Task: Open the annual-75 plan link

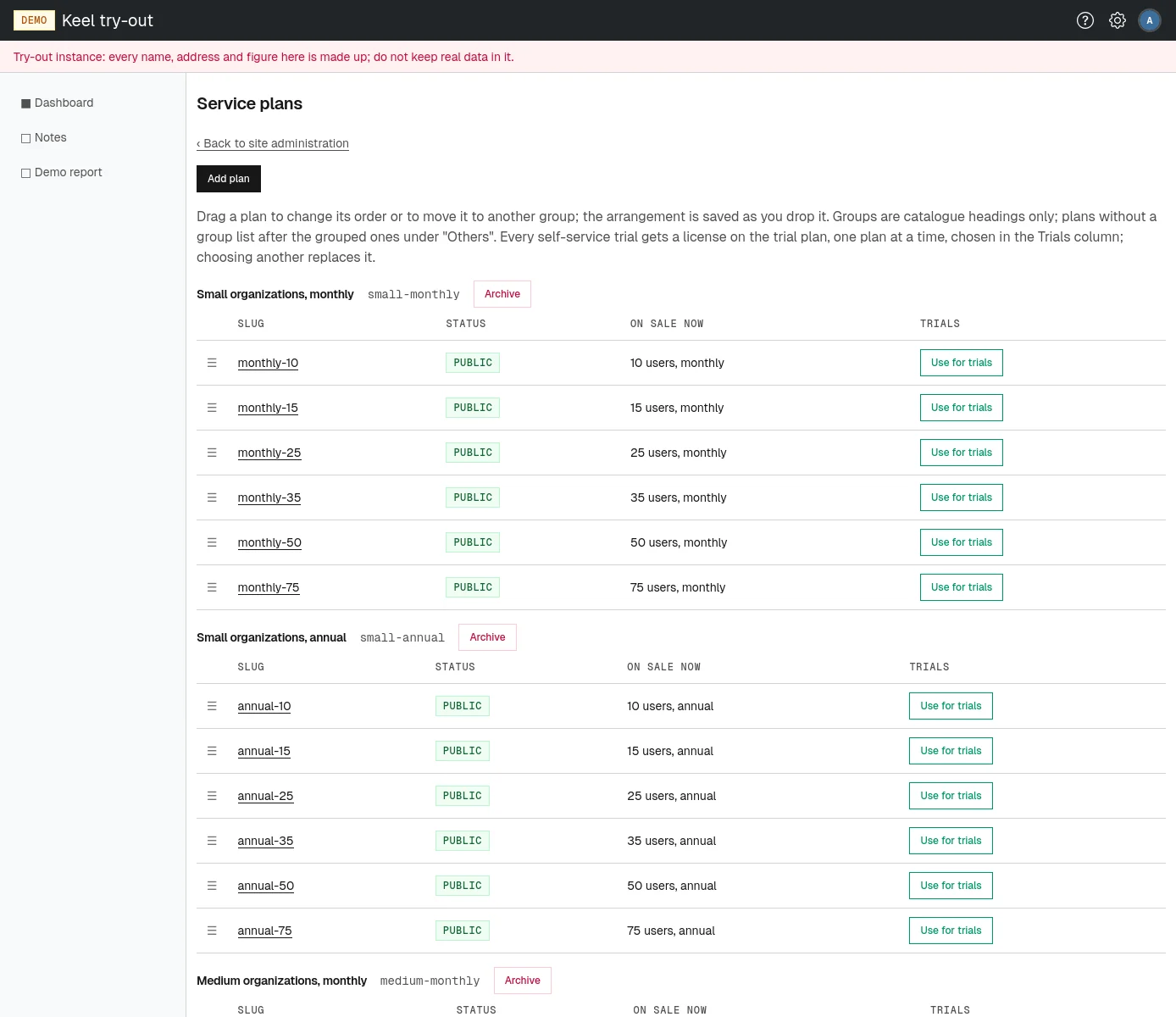Action: pos(264,931)
